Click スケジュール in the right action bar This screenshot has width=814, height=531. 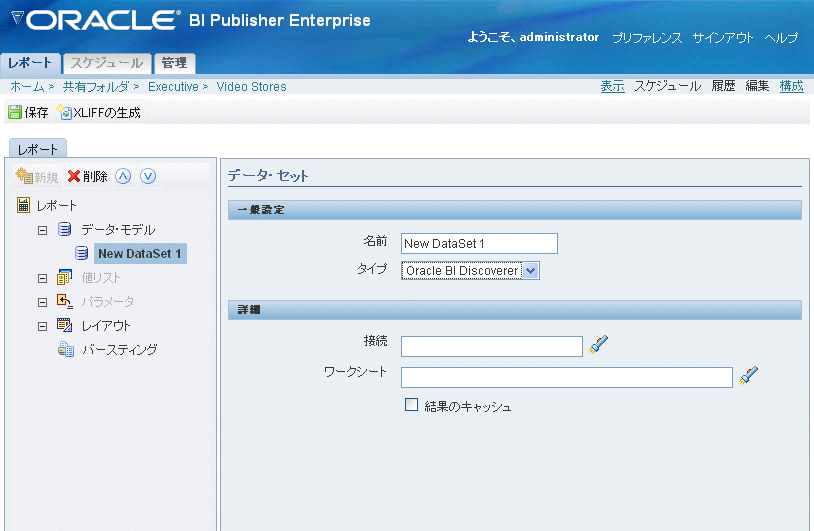click(668, 86)
